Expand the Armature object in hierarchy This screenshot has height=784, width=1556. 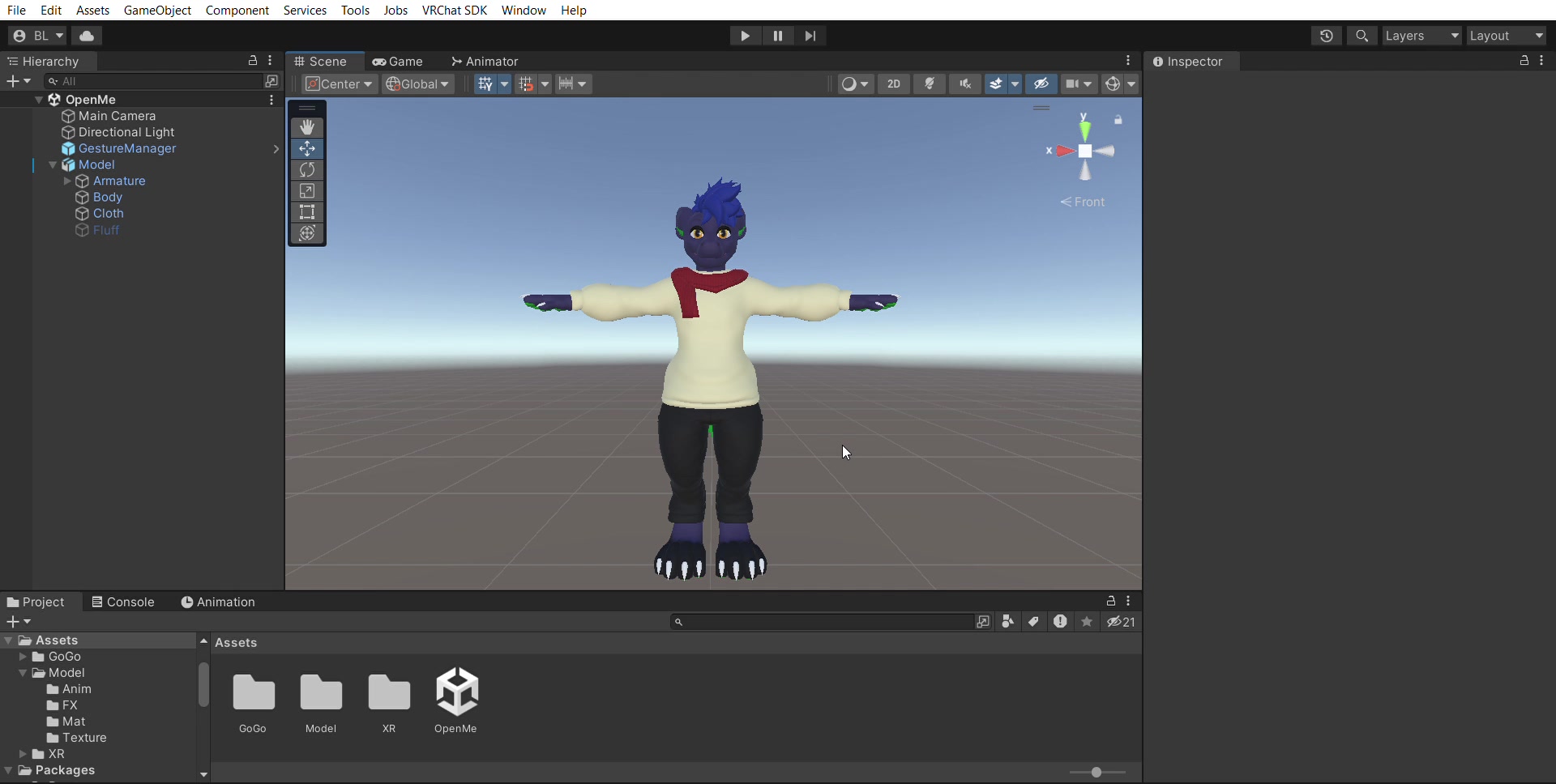coord(67,181)
